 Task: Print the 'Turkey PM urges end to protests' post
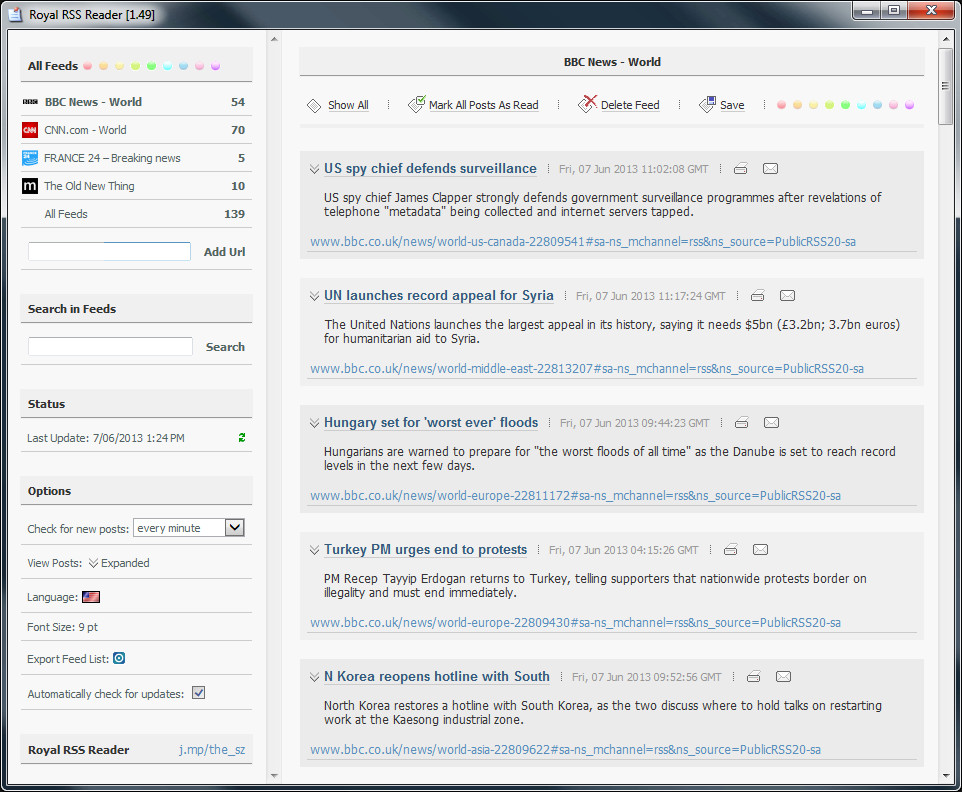coord(731,550)
